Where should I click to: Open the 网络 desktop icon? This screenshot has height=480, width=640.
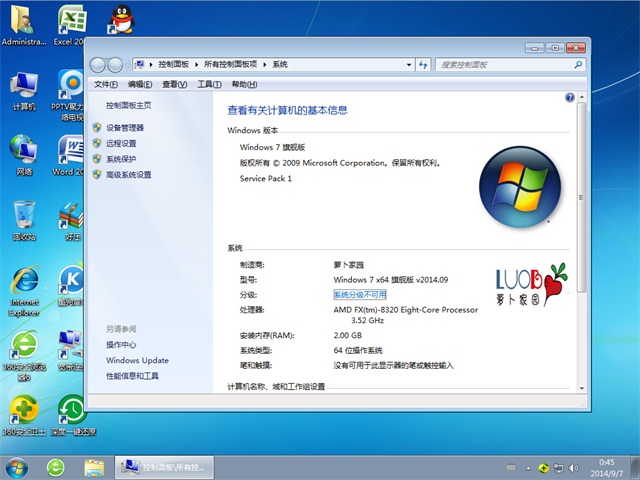[x=24, y=156]
